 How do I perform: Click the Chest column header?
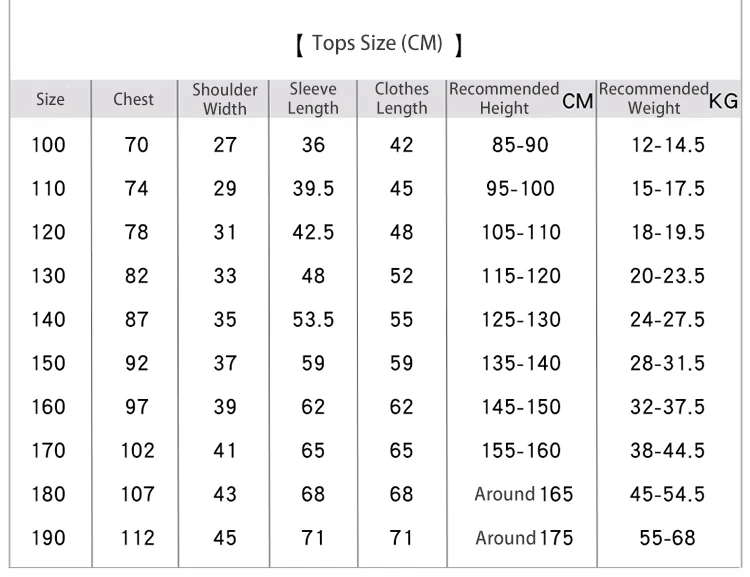[134, 99]
